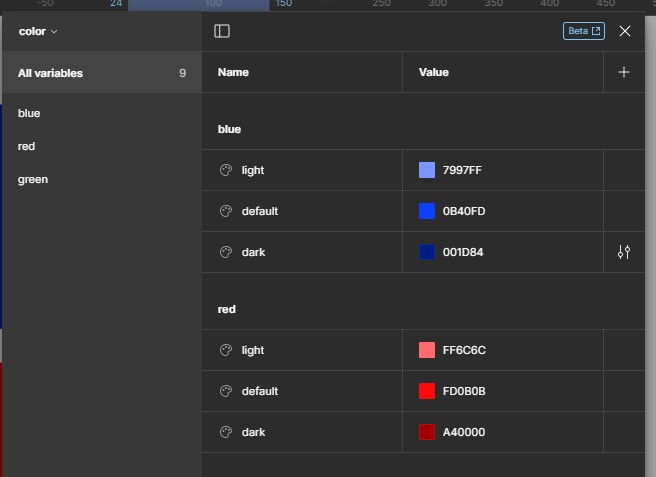Close the variables panel

[625, 31]
